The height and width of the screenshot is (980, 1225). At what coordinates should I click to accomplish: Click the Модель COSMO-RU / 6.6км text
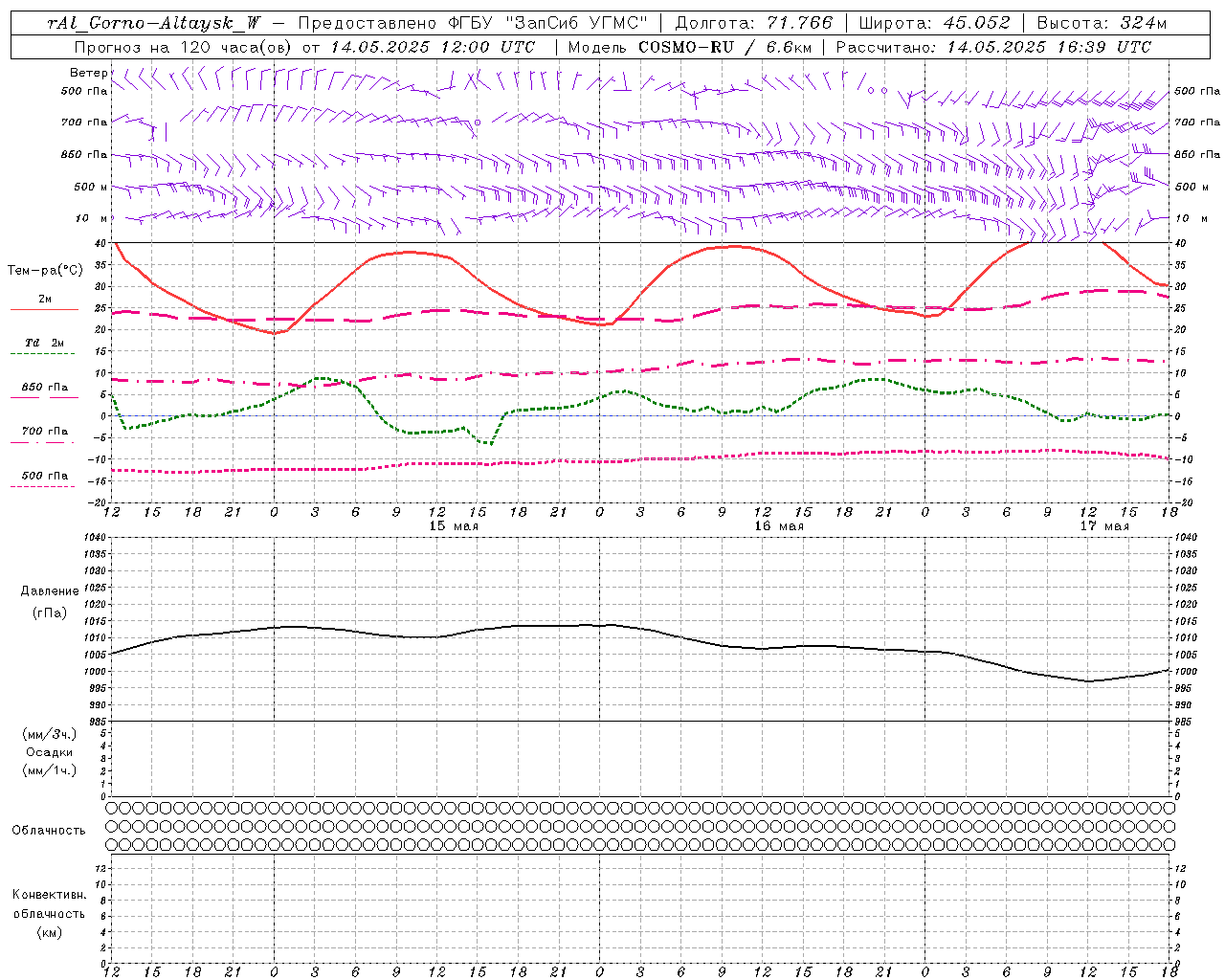click(x=690, y=47)
